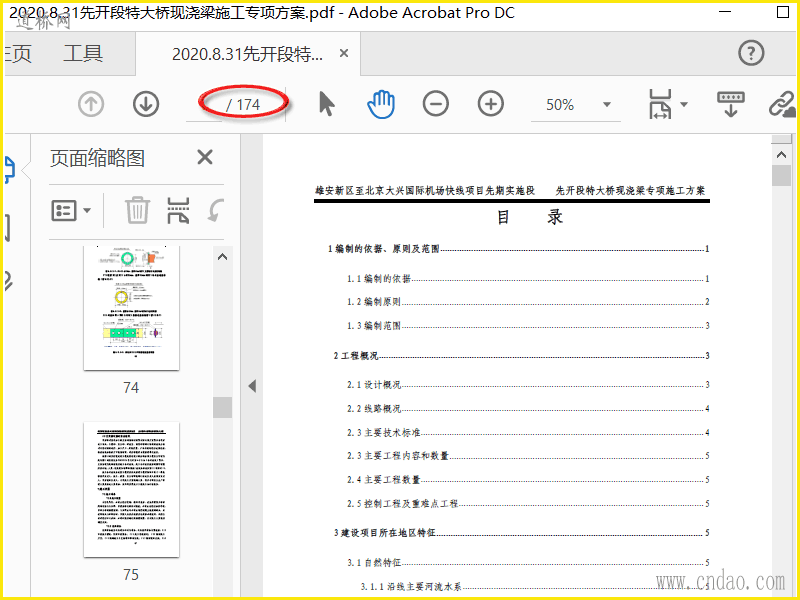Click contents entry 2.4 主要工程数量
Viewport: 800px width, 600px height.
(x=528, y=480)
